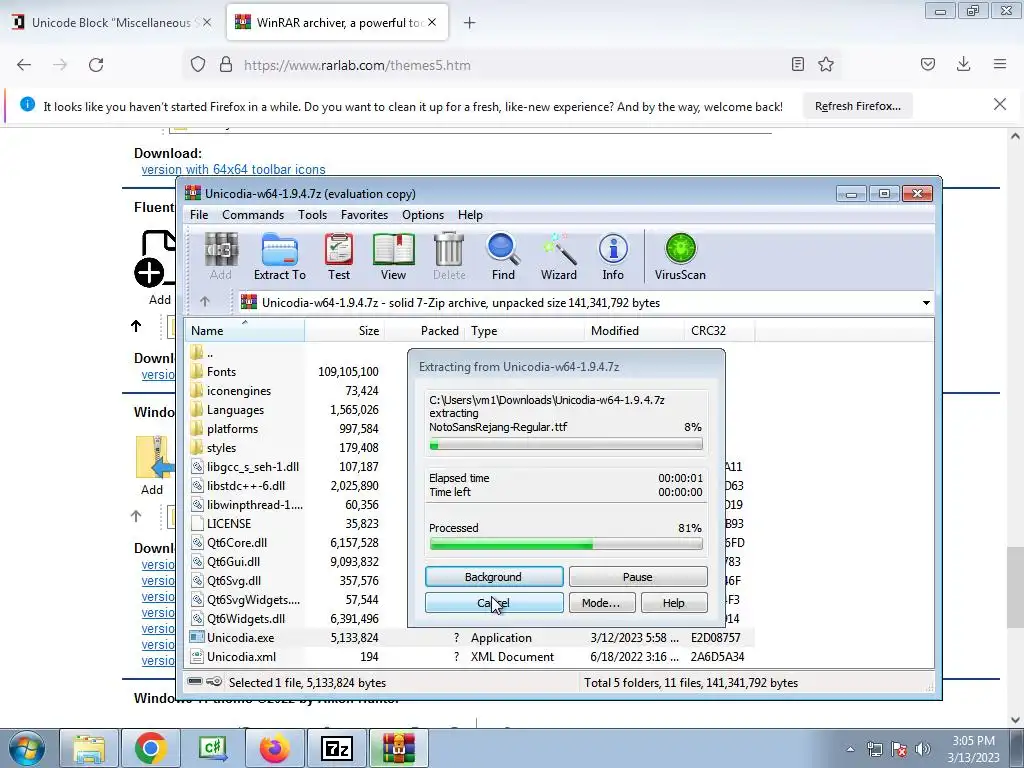The height and width of the screenshot is (768, 1024).
Task: Launch the Wizard wand icon
Action: point(558,257)
